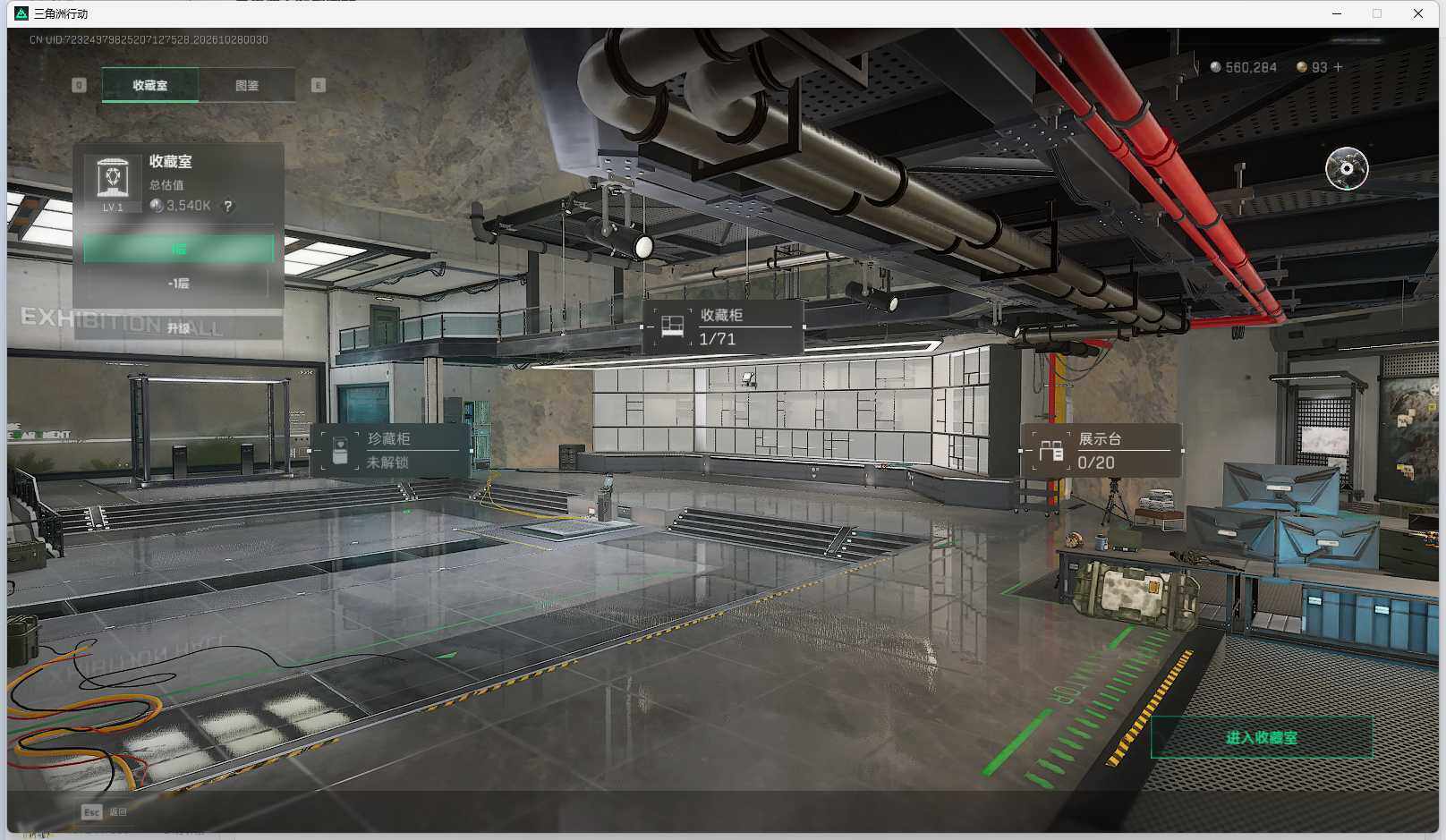Select the 收藏室 tab
This screenshot has height=840, width=1446.
(x=150, y=85)
